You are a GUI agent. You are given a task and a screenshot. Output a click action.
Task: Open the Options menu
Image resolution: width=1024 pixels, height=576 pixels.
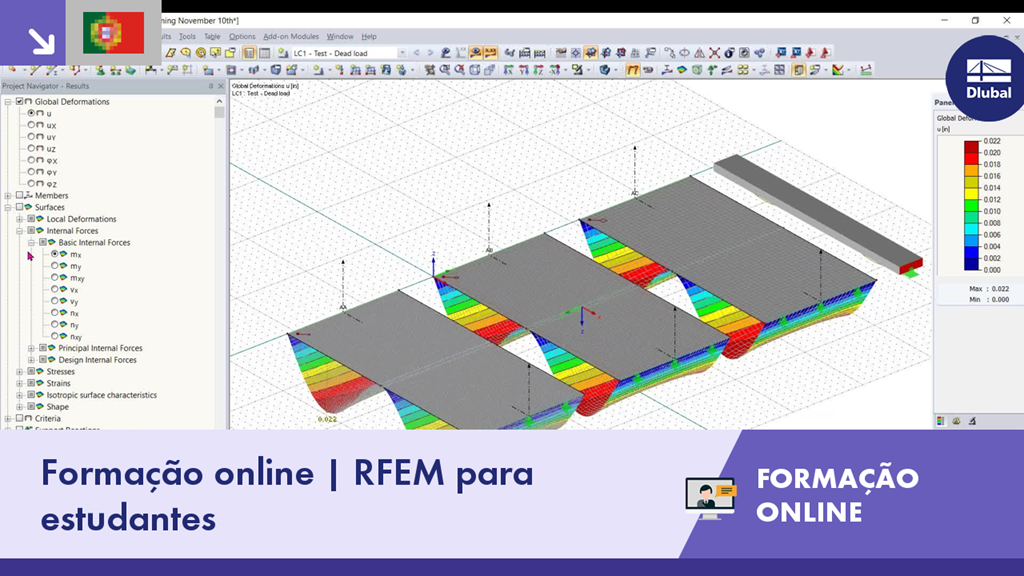242,37
